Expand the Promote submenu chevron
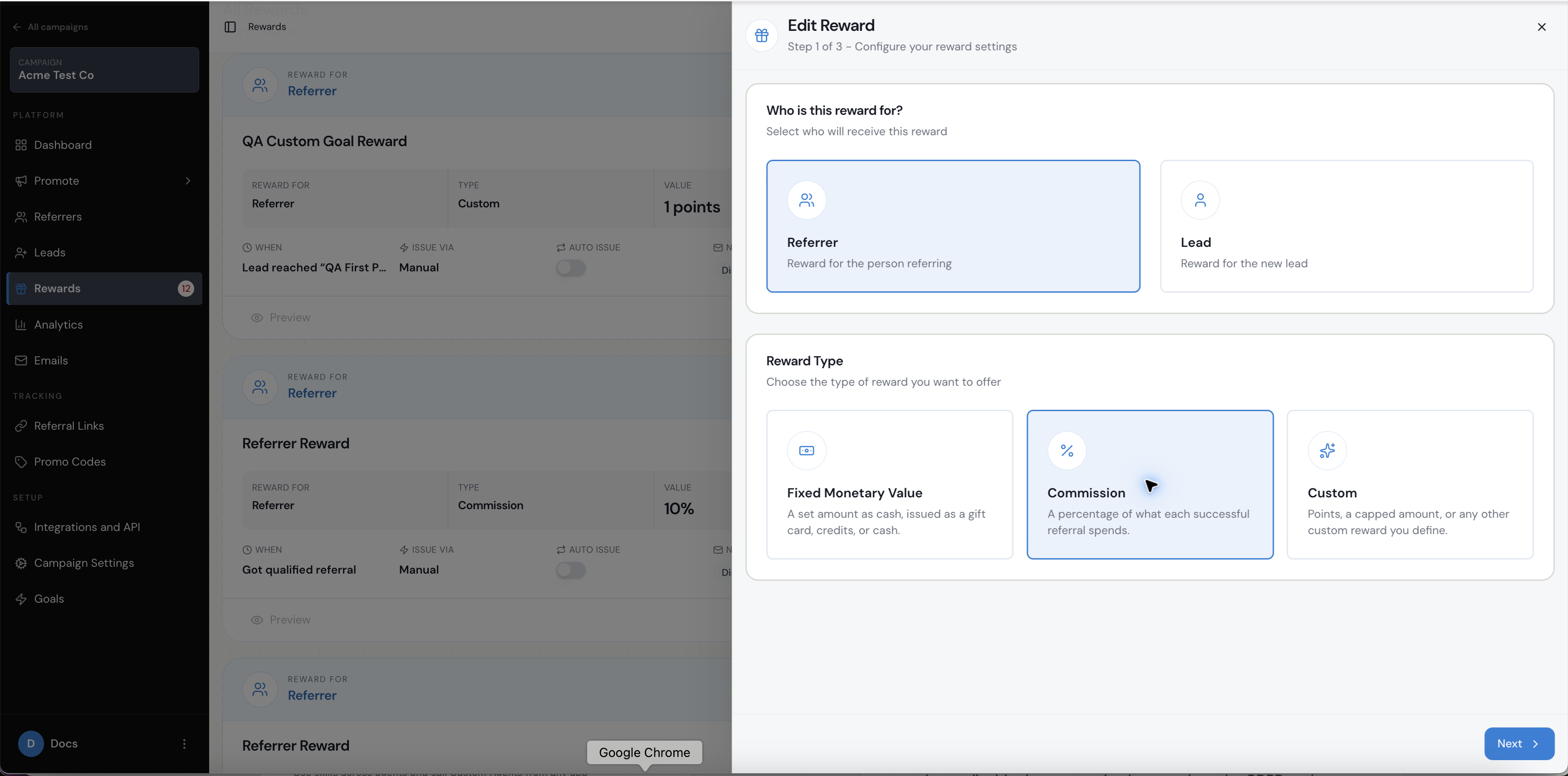Screen dimensions: 1568x776 187,181
